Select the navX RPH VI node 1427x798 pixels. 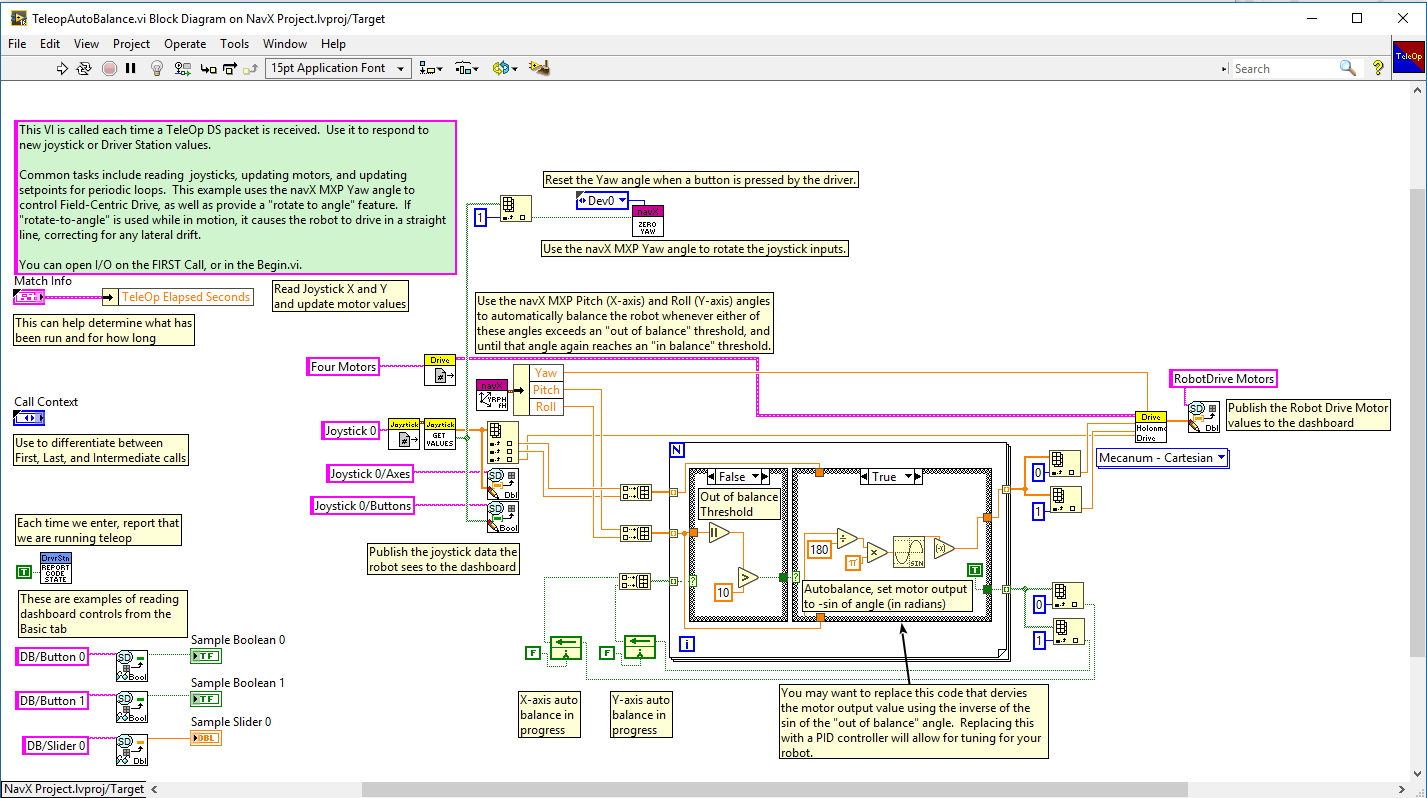tap(492, 395)
